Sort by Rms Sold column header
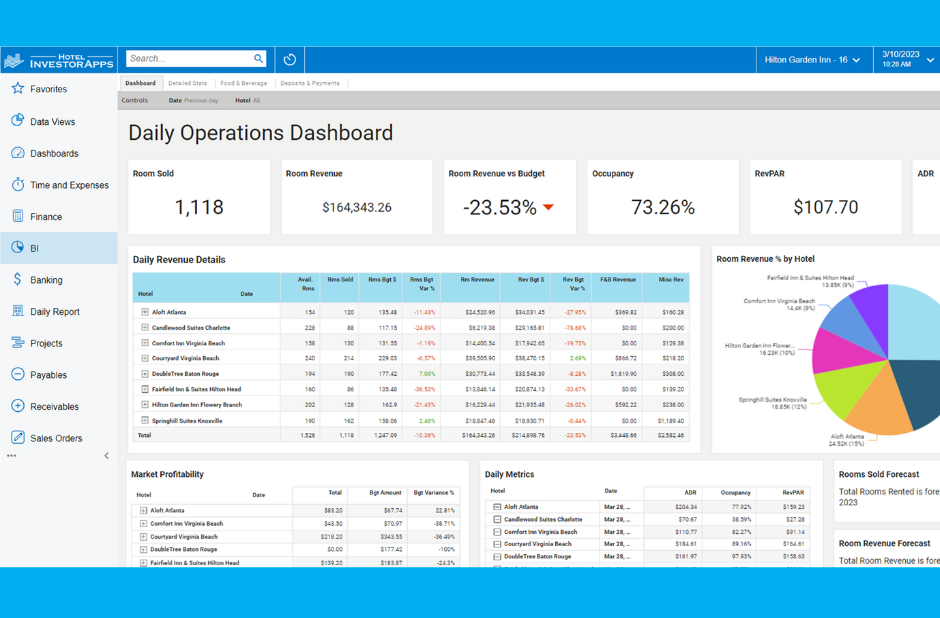The width and height of the screenshot is (940, 618). 340,279
